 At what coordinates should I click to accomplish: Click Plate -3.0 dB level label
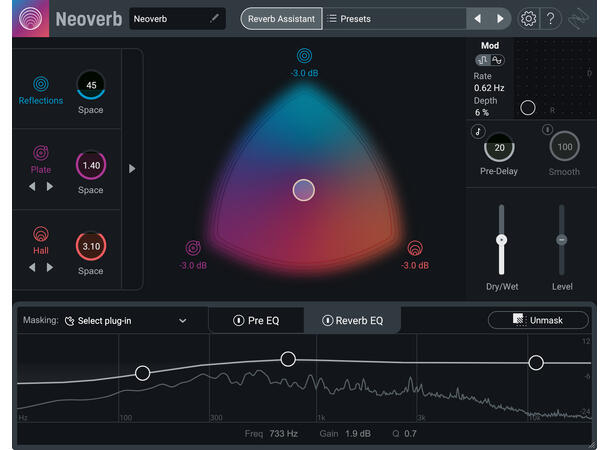point(193,265)
